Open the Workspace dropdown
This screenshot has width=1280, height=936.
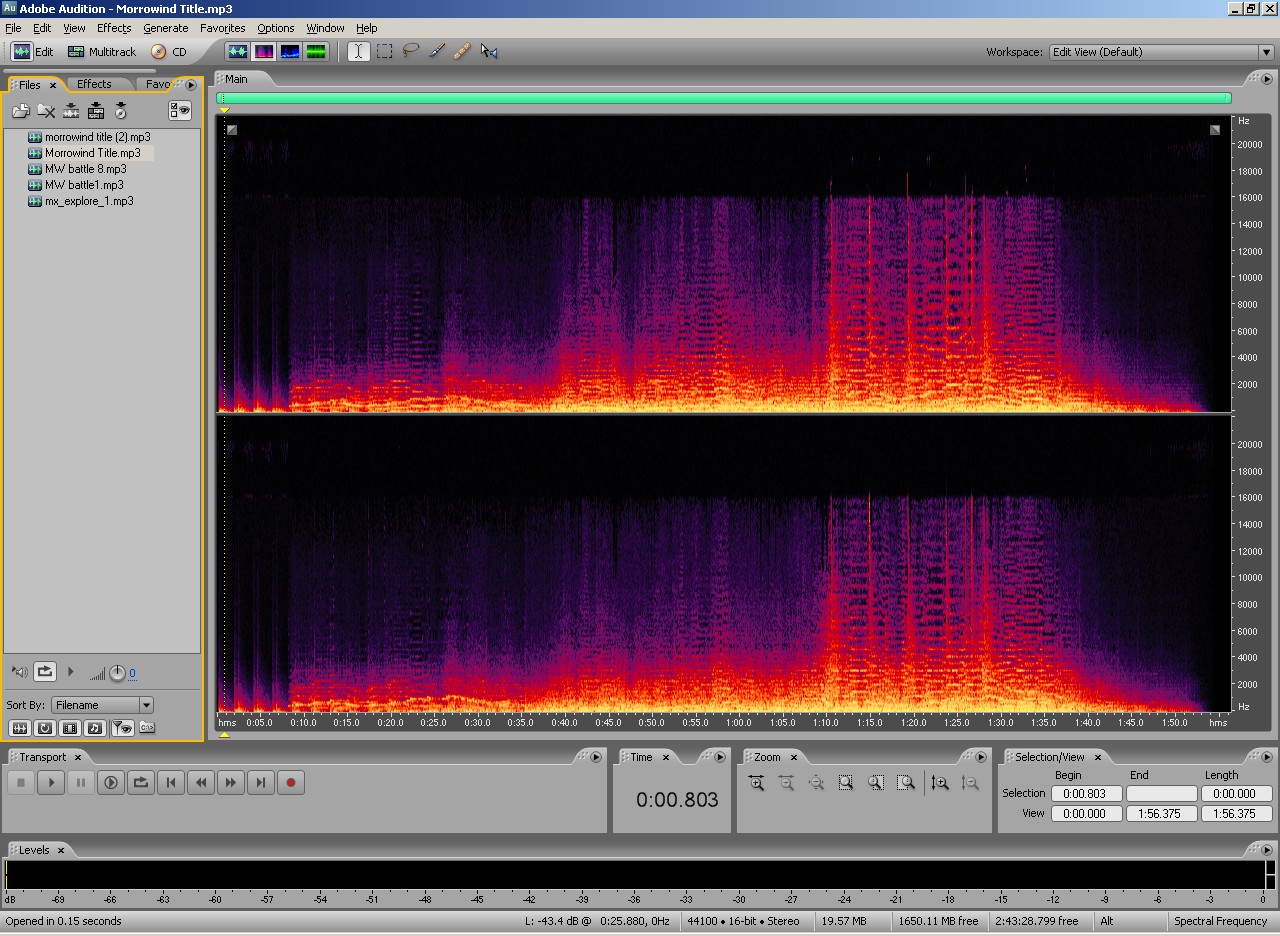(x=1265, y=52)
